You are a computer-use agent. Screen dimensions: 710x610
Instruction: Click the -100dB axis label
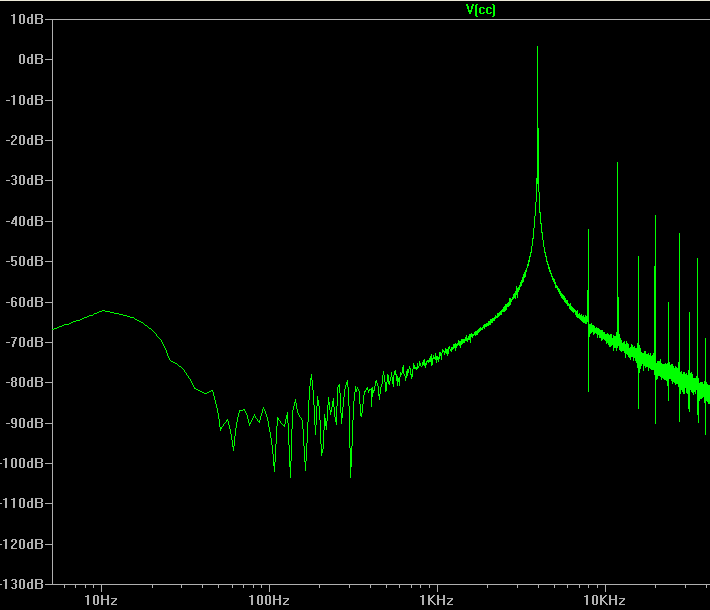[22, 463]
